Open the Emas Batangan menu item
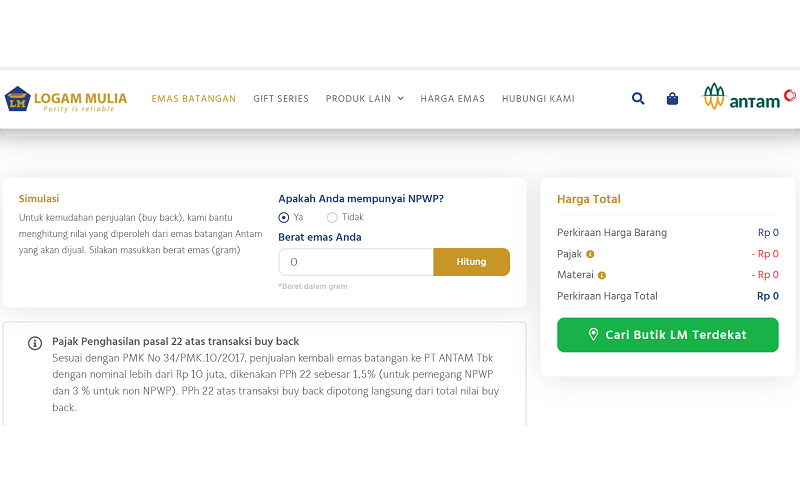The width and height of the screenshot is (800, 480). pos(194,99)
